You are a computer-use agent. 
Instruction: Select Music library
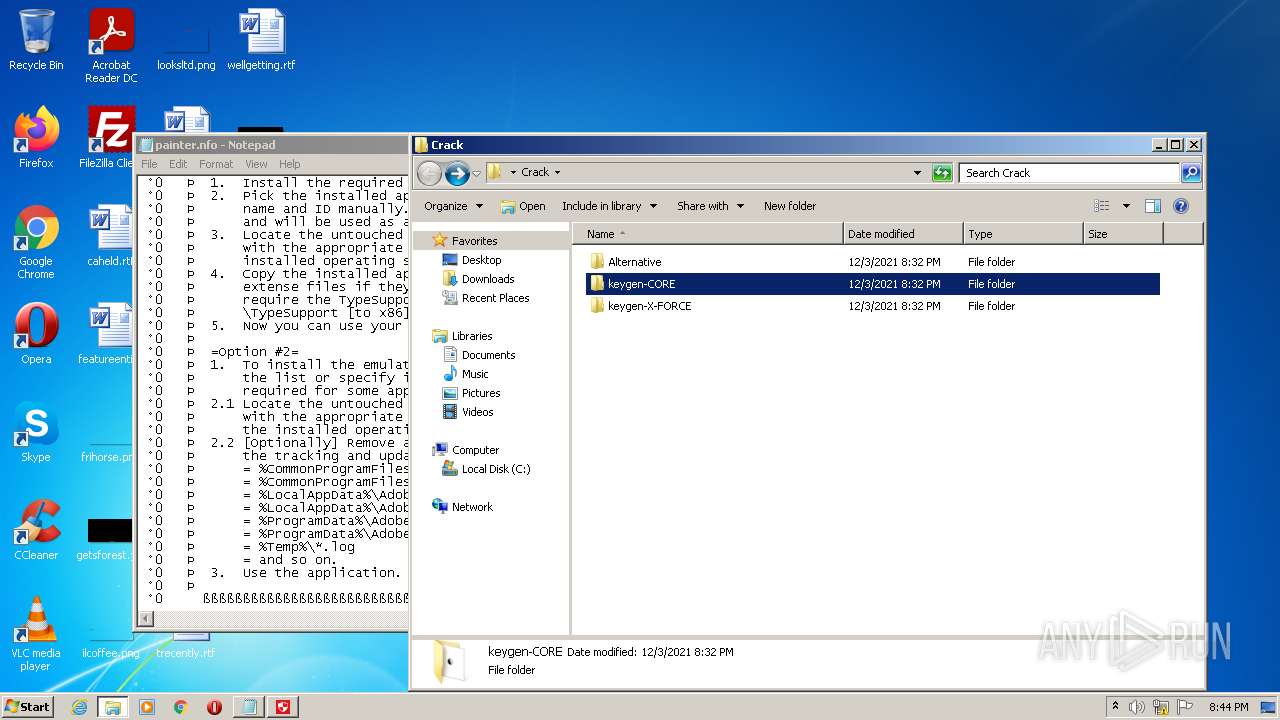pyautogui.click(x=465, y=374)
